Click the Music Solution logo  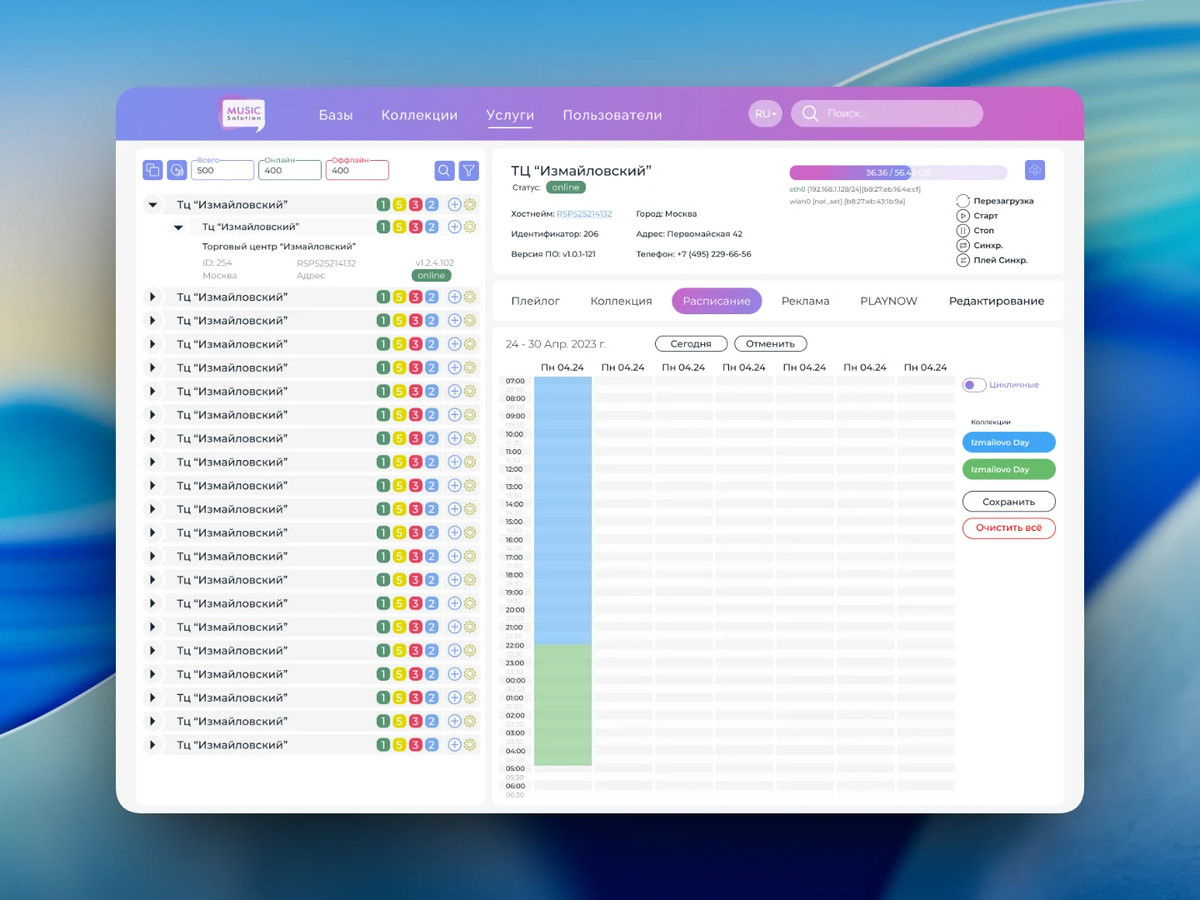(243, 114)
